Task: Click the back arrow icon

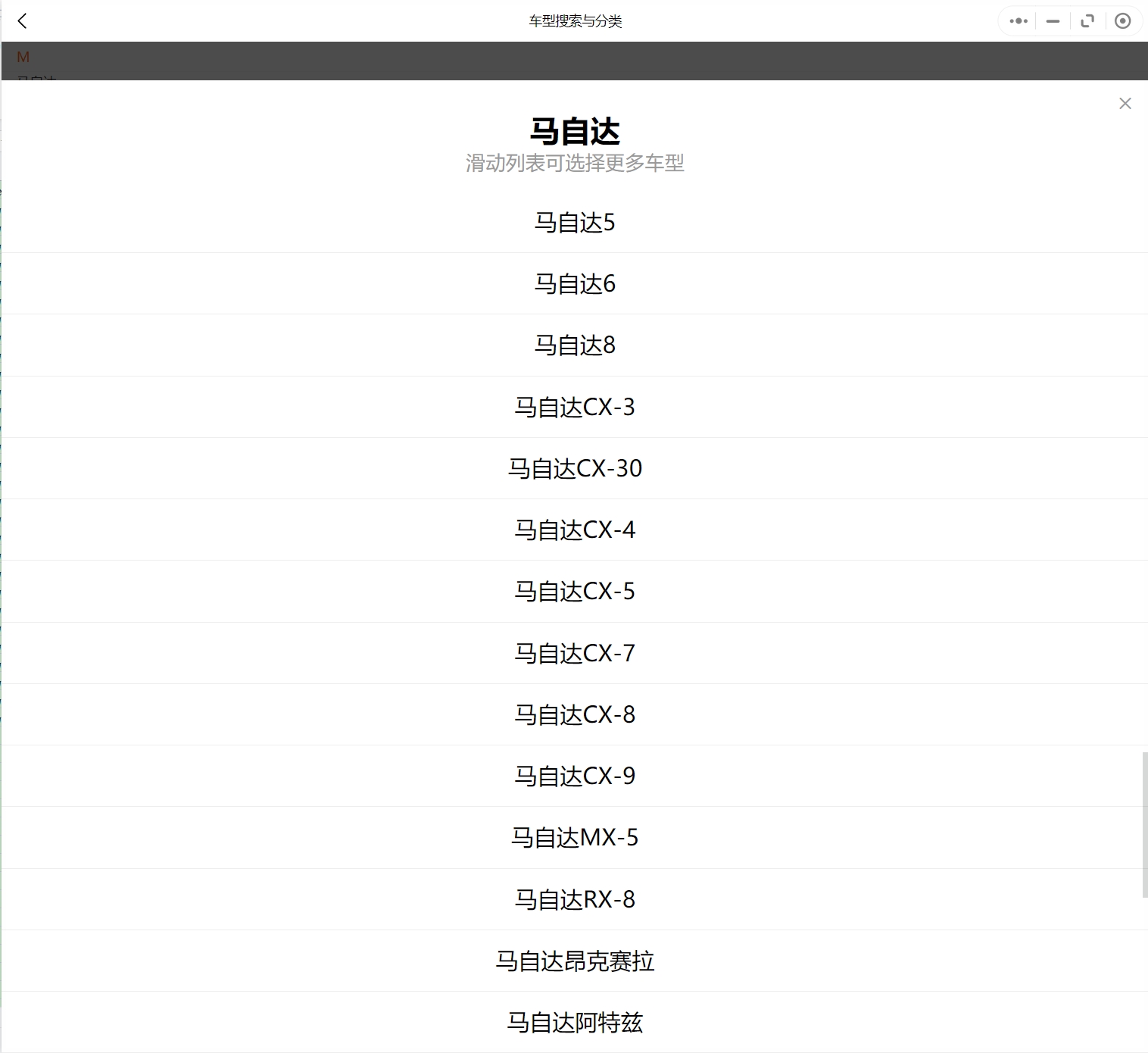Action: click(23, 21)
